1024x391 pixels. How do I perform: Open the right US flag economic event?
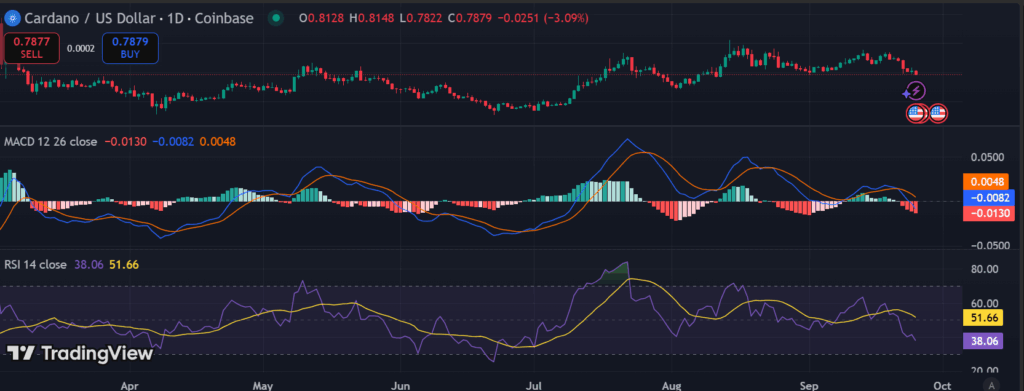click(x=938, y=114)
